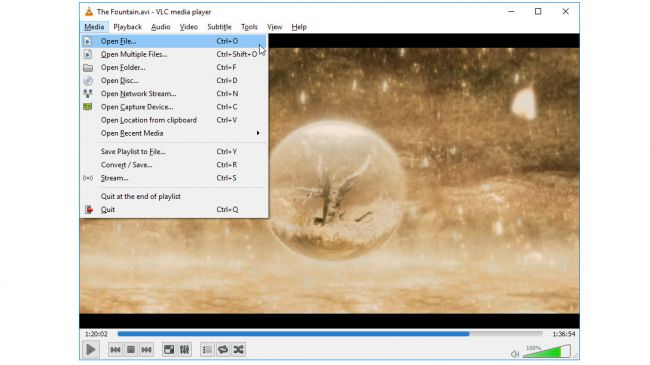Open the View menu
Screen dimensions: 650x365
[x=274, y=27]
